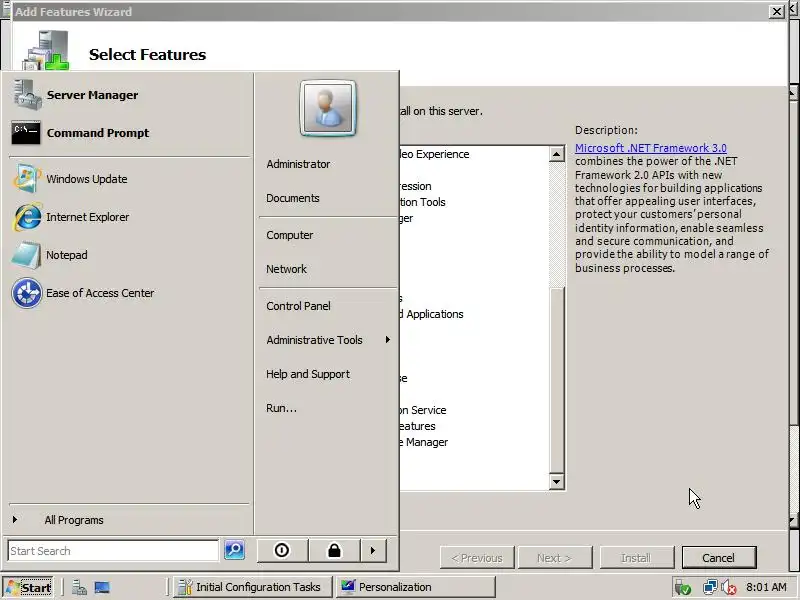Click the Install button in wizard
Viewport: 800px width, 600px height.
tap(636, 558)
